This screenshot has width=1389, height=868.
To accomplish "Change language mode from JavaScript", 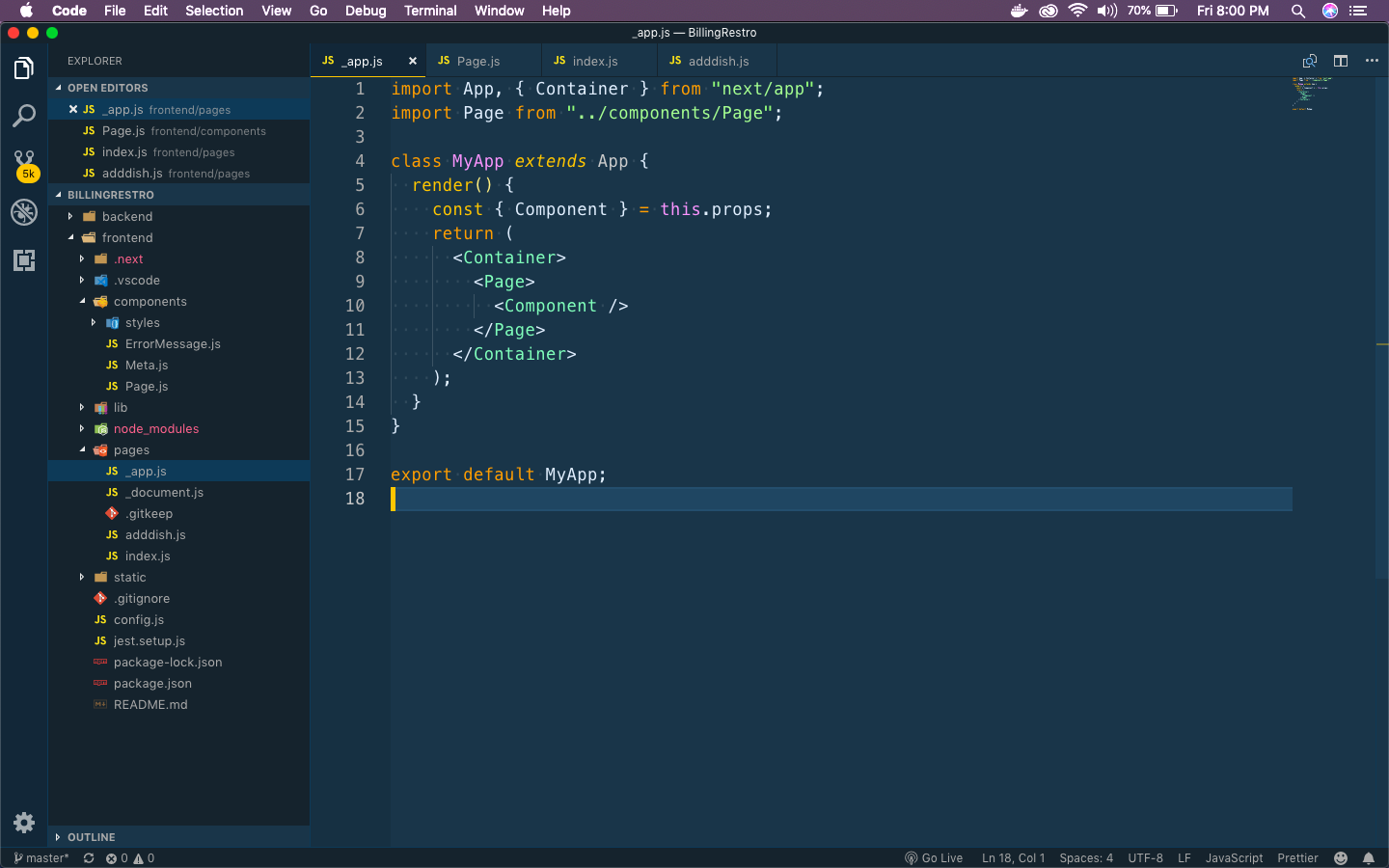I will [1234, 858].
